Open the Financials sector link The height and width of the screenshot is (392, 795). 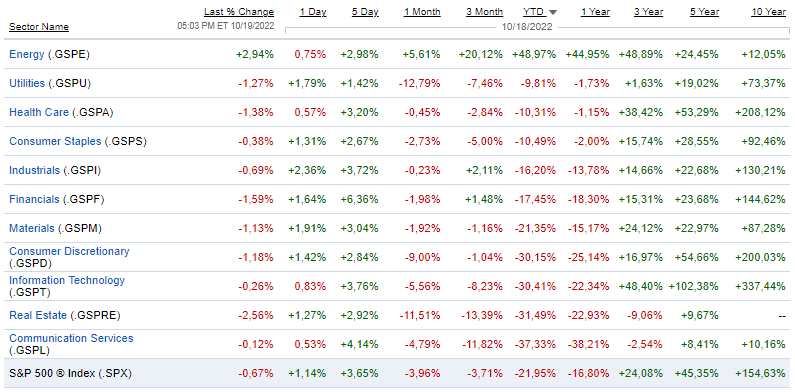click(x=34, y=199)
